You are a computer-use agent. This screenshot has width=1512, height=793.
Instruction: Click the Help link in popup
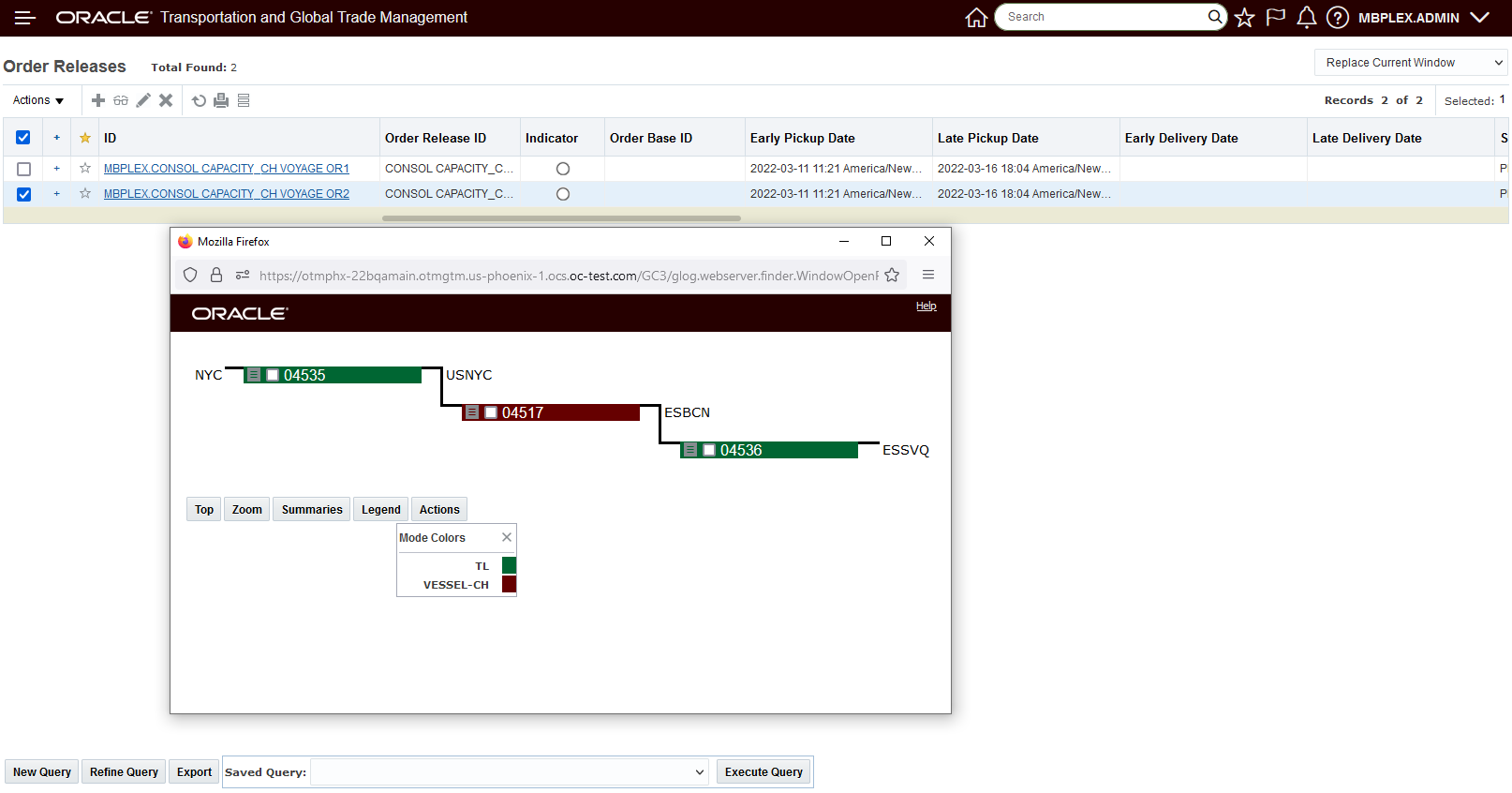tap(926, 306)
